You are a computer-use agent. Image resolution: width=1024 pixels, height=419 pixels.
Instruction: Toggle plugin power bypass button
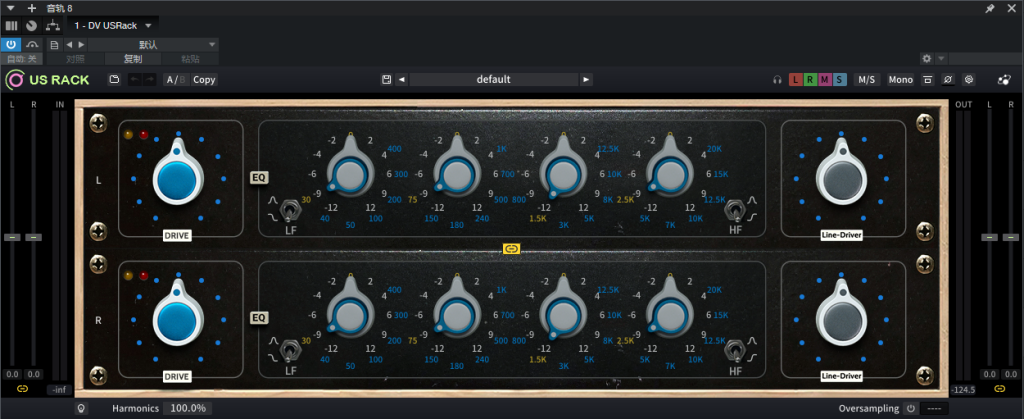pos(11,45)
